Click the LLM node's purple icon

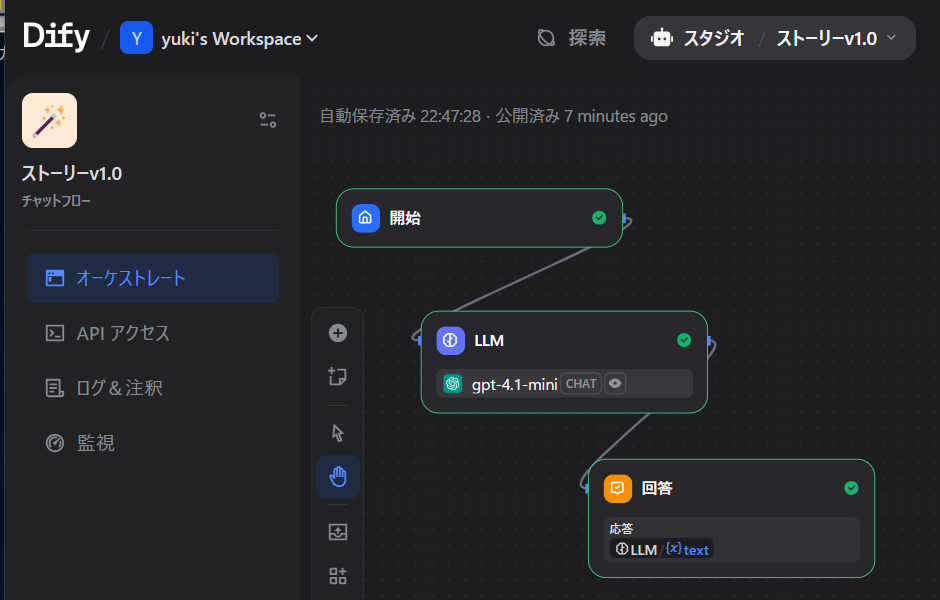coord(451,340)
